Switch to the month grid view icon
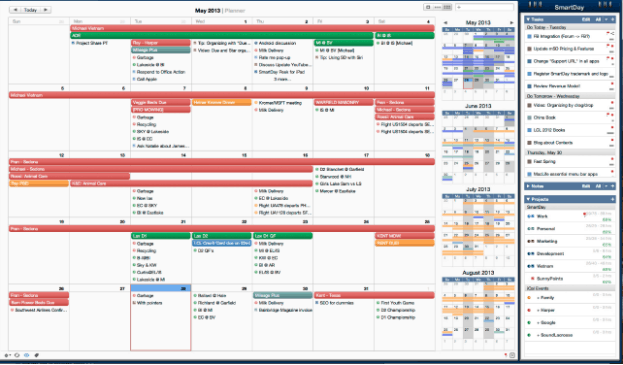Screen dimensions: 623x365 [x=447, y=7]
